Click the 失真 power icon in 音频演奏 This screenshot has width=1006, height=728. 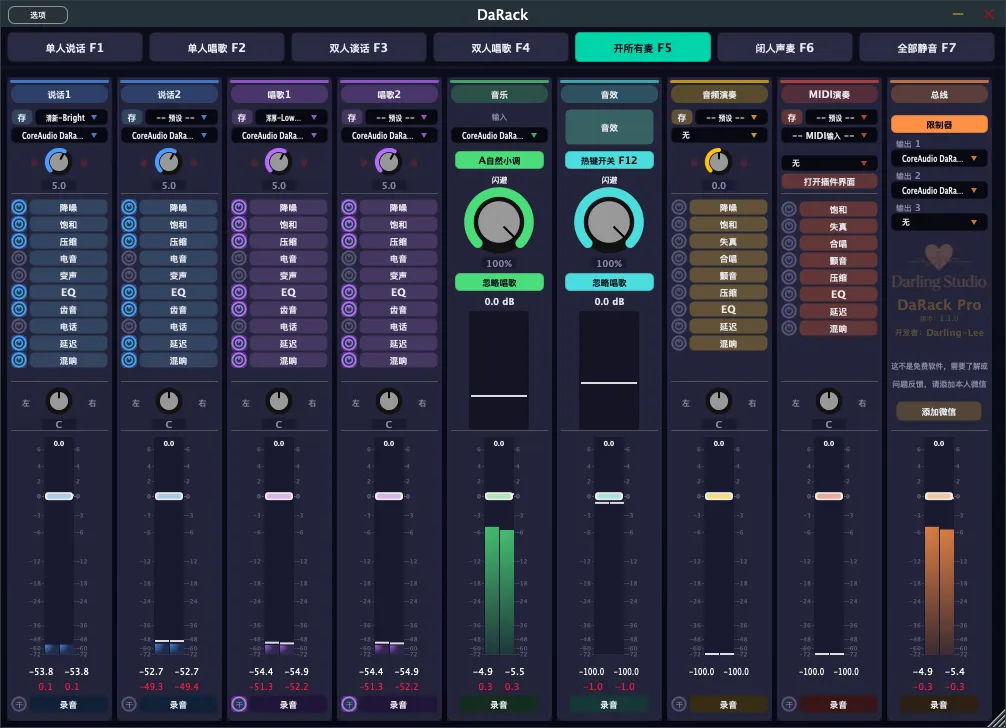679,241
